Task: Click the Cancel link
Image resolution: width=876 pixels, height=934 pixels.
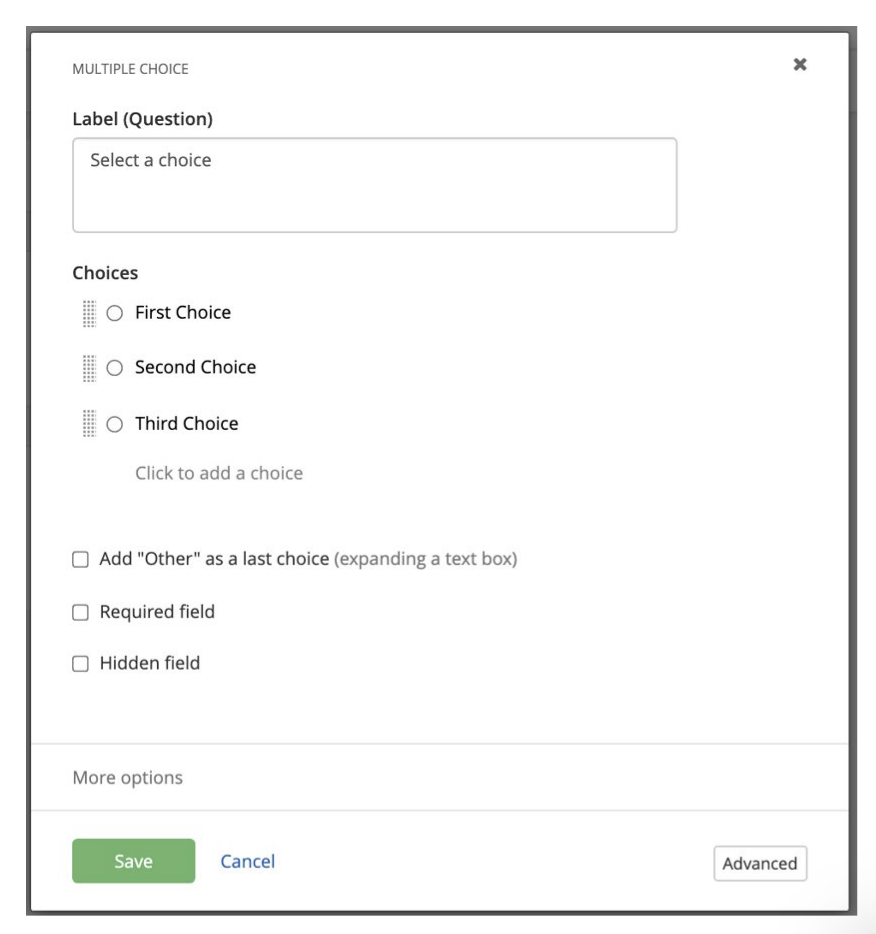Action: pyautogui.click(x=248, y=861)
